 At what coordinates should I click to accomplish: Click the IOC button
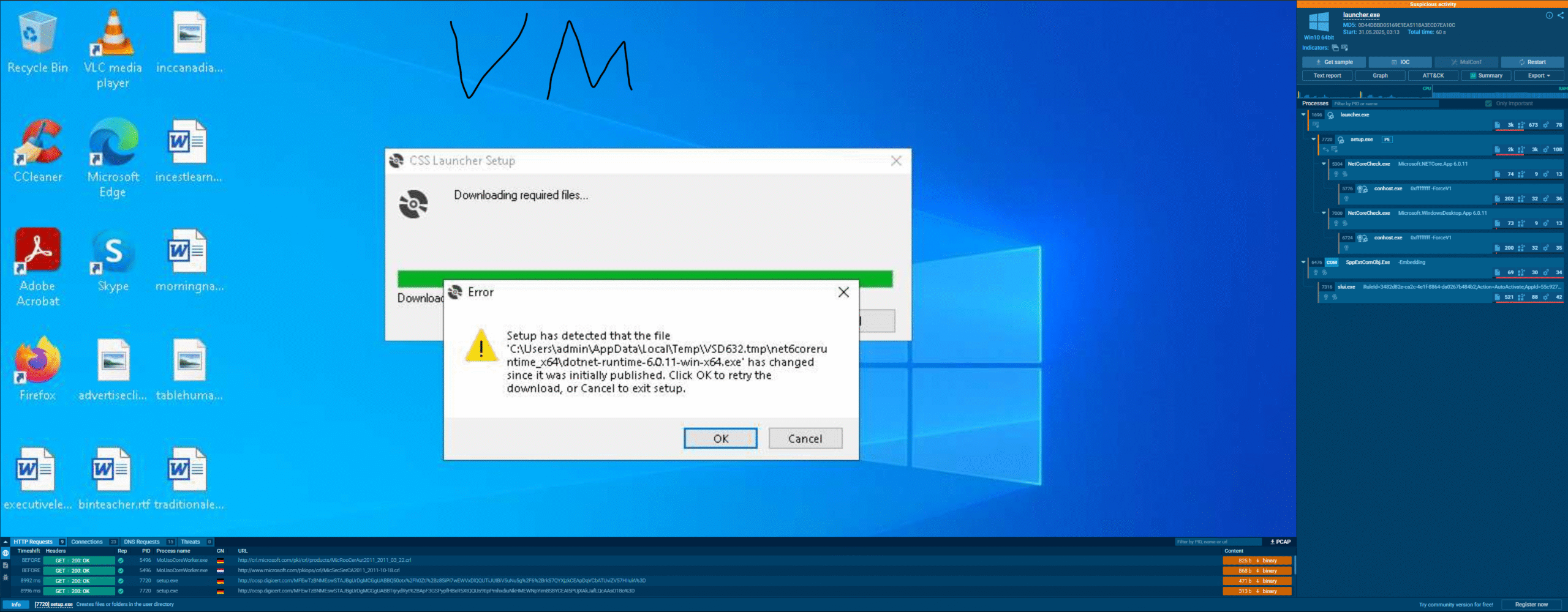(1400, 62)
